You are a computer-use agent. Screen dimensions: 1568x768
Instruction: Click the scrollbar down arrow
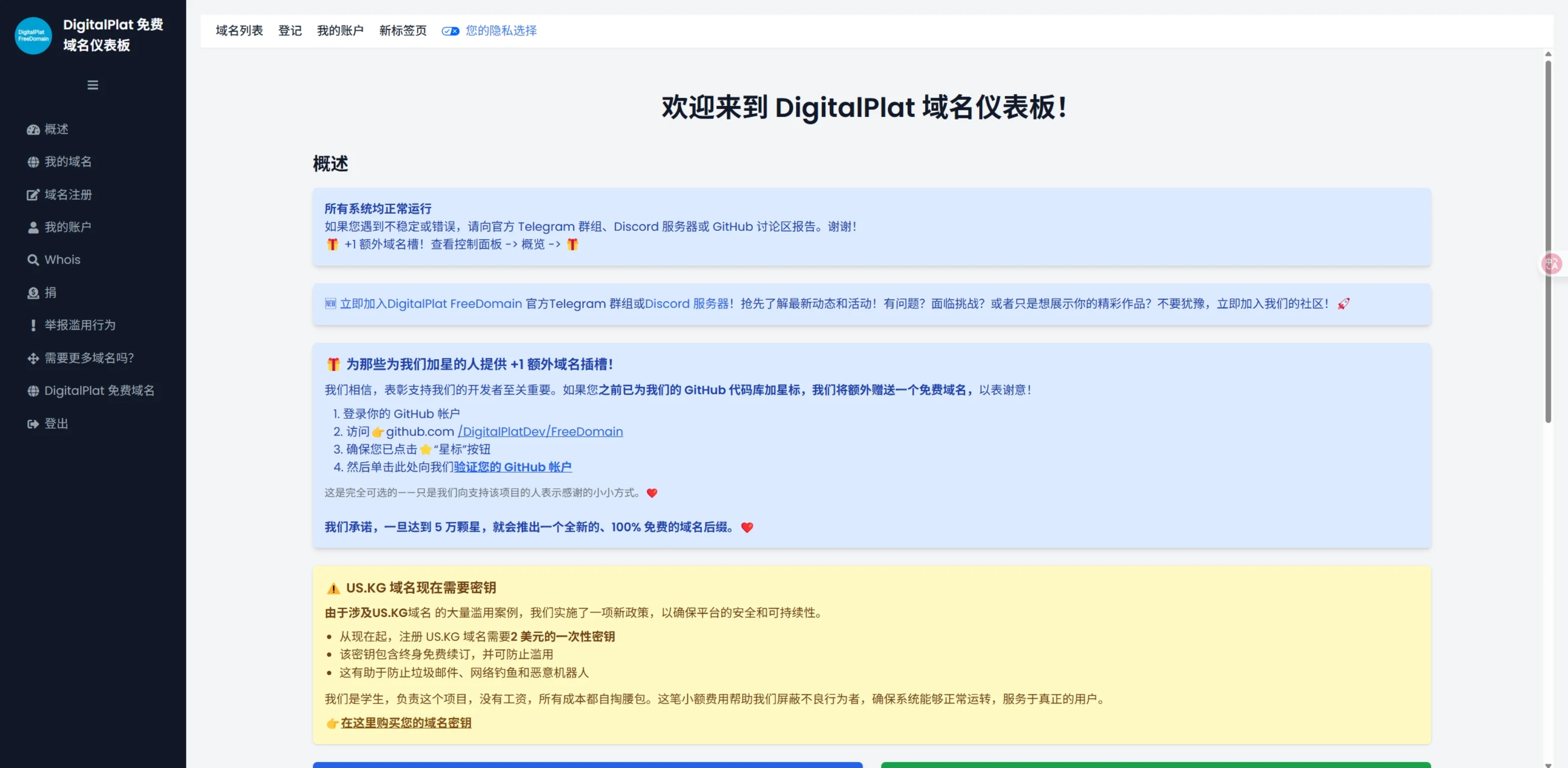pyautogui.click(x=1548, y=764)
